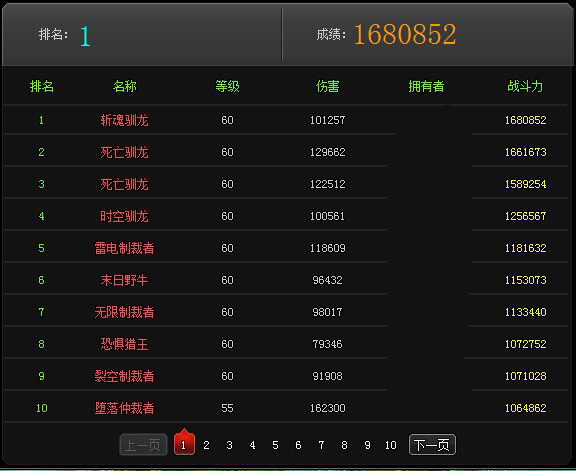Image resolution: width=576 pixels, height=471 pixels.
Task: Click damage value 100561
Action: (327, 216)
